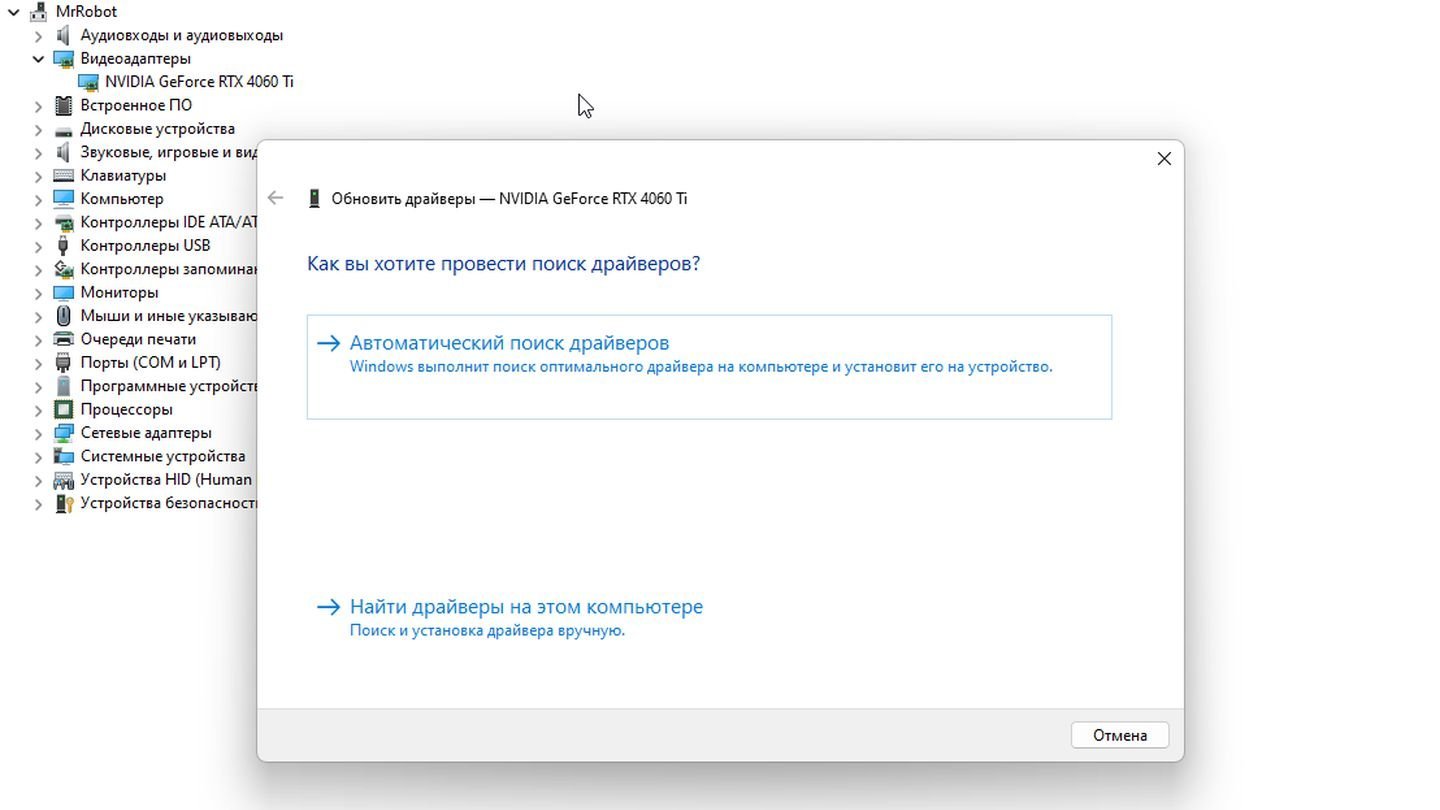Viewport: 1440px width, 810px height.
Task: Expand the Очереди печати category
Action: coord(38,339)
